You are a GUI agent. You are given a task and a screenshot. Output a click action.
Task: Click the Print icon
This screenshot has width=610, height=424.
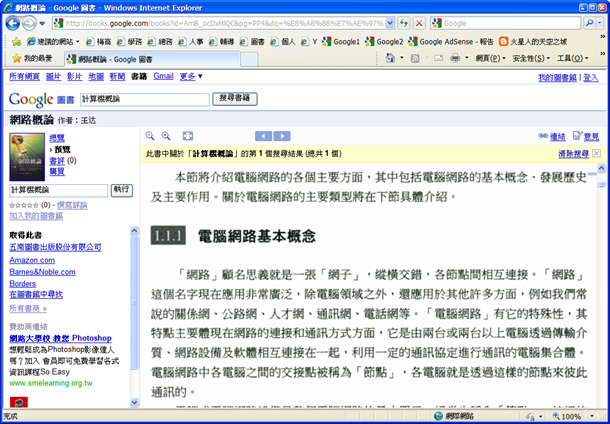pos(455,58)
